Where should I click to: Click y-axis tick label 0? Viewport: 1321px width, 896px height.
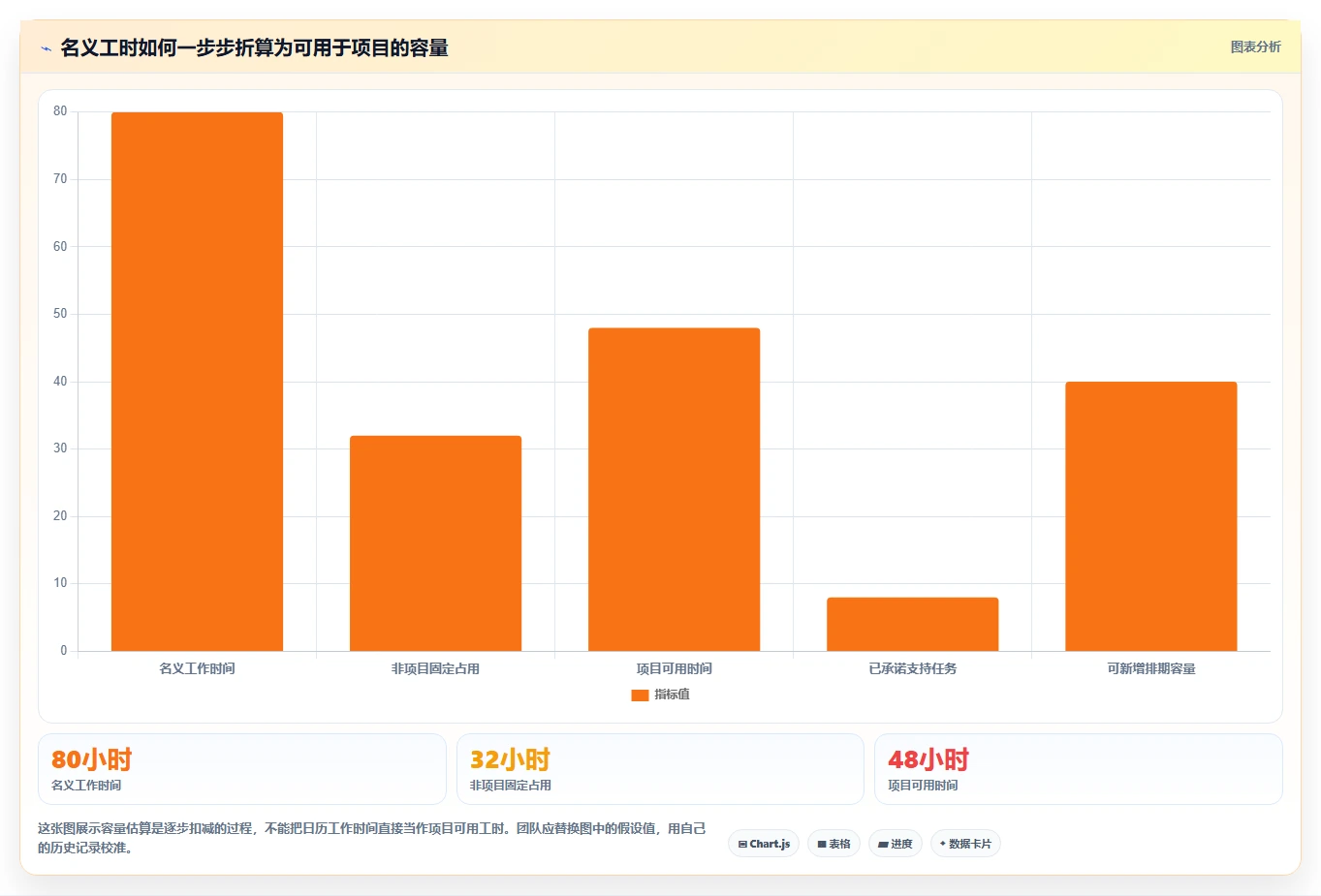[64, 651]
